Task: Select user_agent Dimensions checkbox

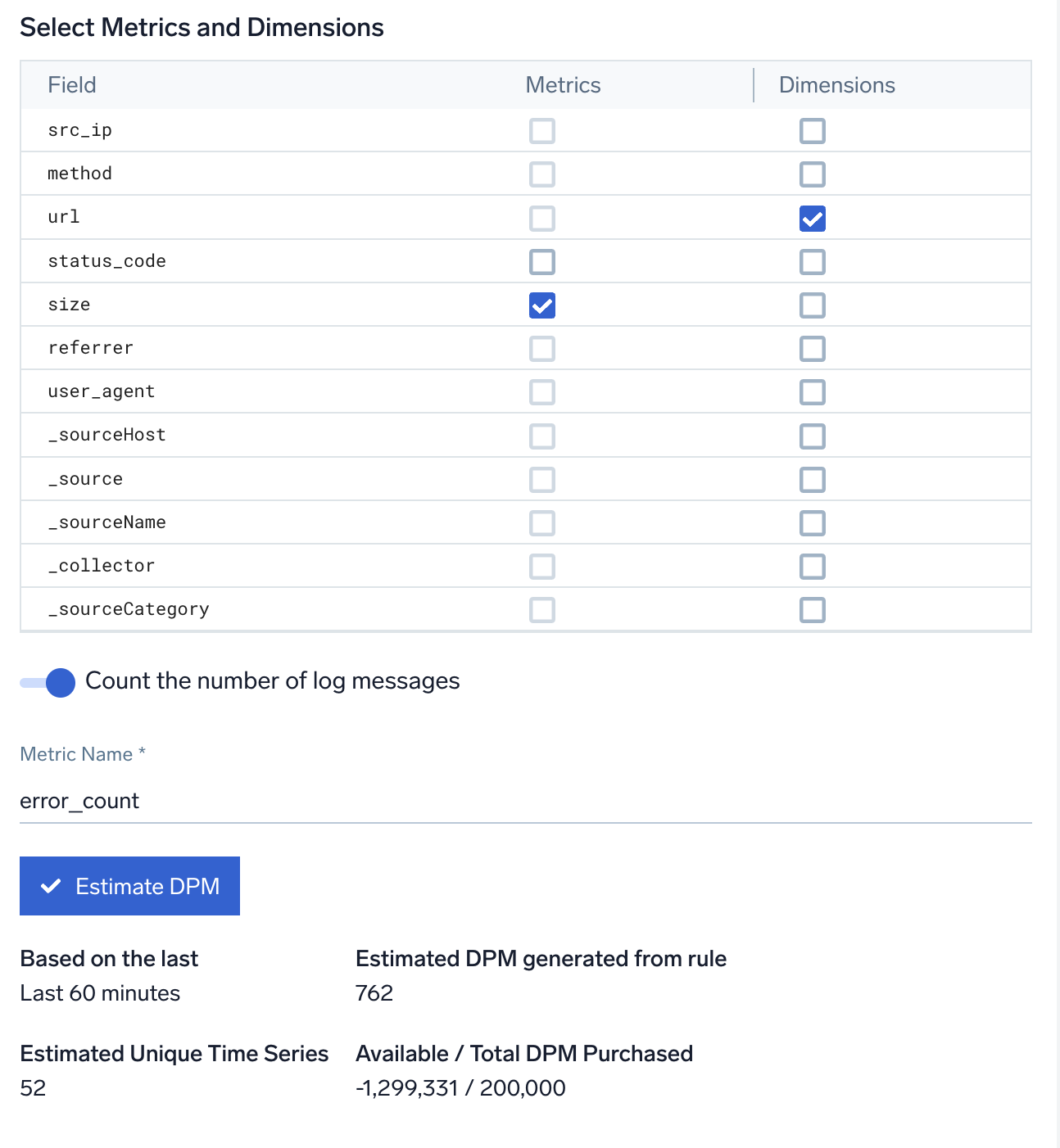Action: (812, 392)
